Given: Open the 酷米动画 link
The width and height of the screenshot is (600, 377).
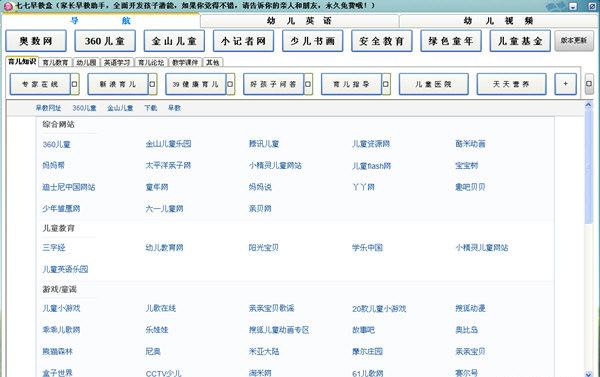Looking at the screenshot, I should [x=470, y=144].
